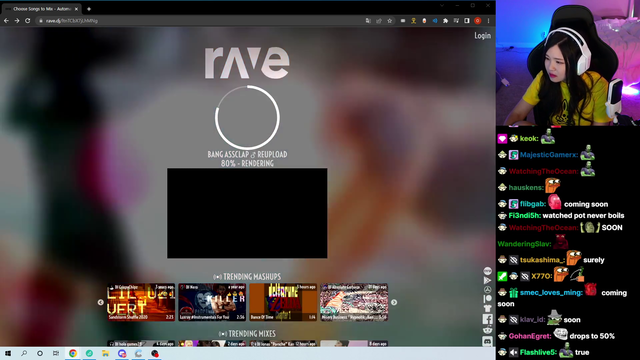Open the media control playlist icon
The height and width of the screenshot is (360, 640).
[x=456, y=21]
